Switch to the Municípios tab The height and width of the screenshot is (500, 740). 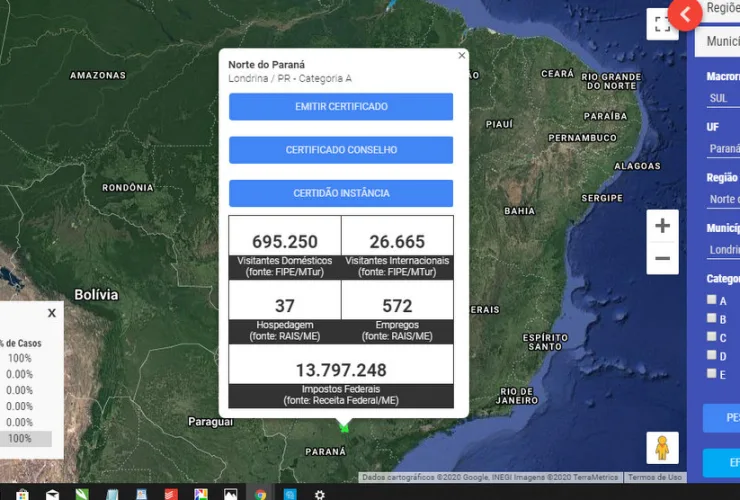coord(718,42)
